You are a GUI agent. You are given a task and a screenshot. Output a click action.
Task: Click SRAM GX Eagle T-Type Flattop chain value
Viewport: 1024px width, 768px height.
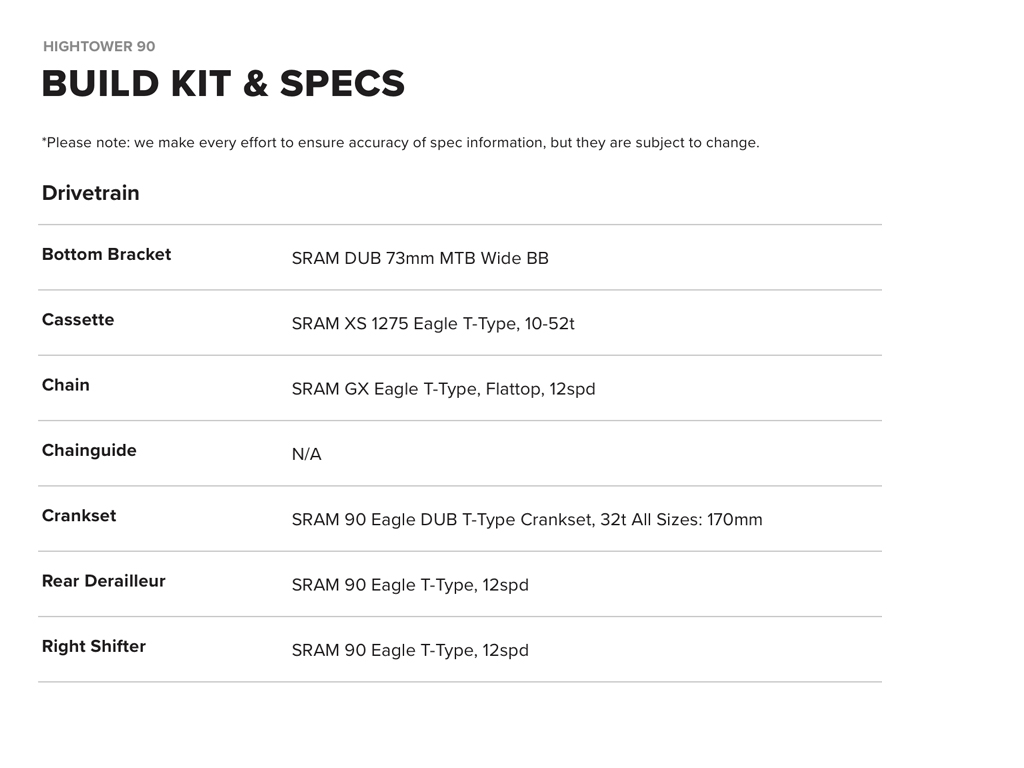click(x=443, y=389)
